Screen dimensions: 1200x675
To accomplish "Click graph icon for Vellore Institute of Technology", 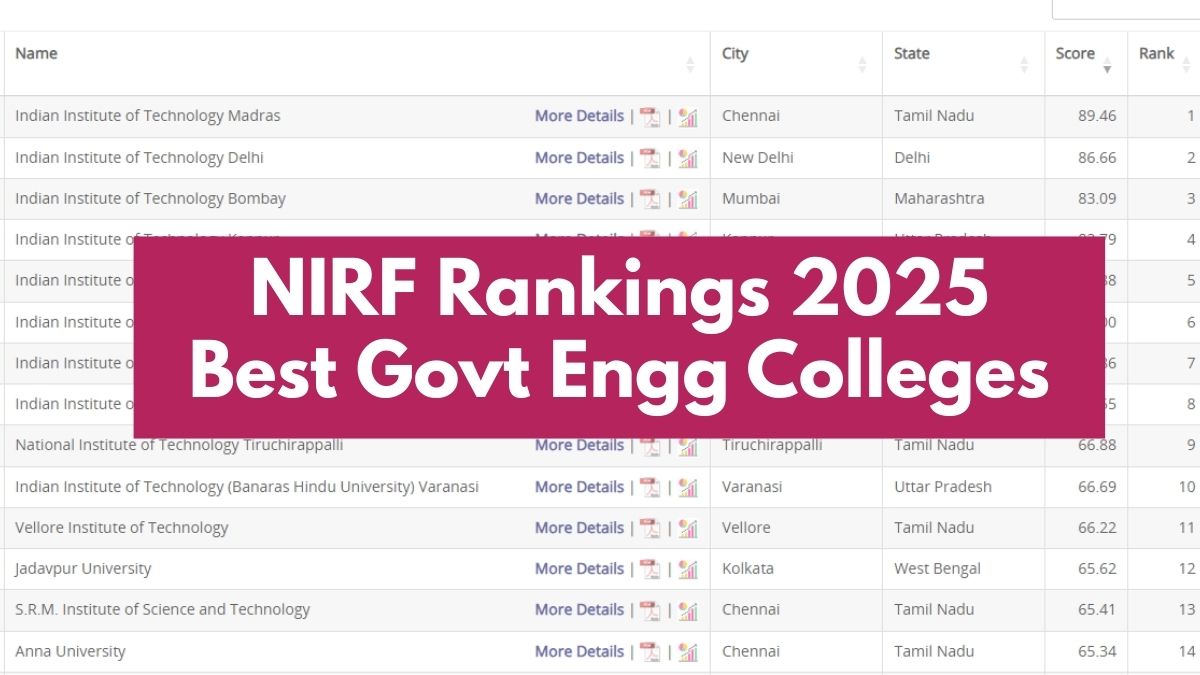I will 687,528.
